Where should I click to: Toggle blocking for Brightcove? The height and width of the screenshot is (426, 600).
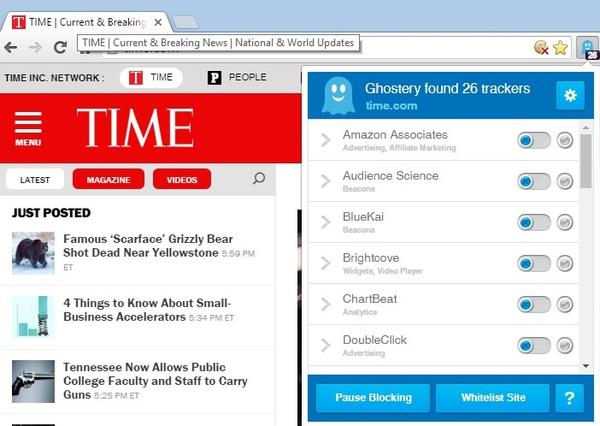click(x=534, y=263)
